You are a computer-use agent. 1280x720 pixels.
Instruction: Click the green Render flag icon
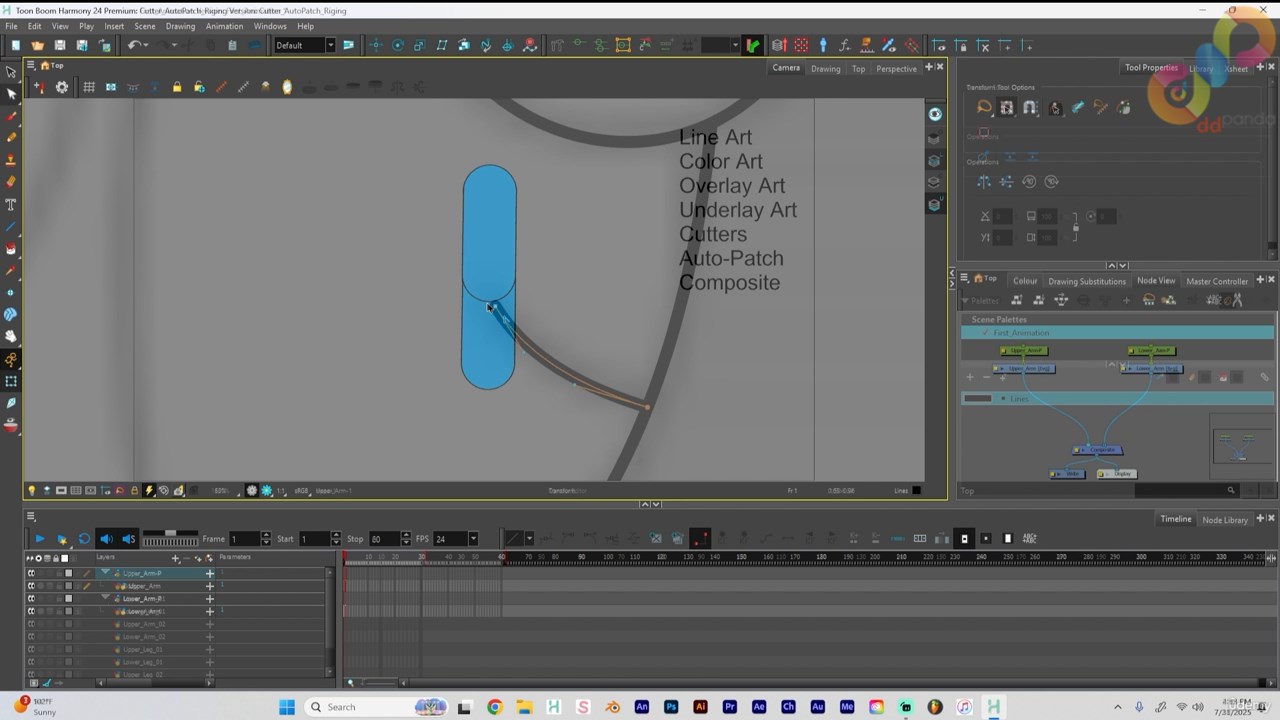[x=752, y=45]
